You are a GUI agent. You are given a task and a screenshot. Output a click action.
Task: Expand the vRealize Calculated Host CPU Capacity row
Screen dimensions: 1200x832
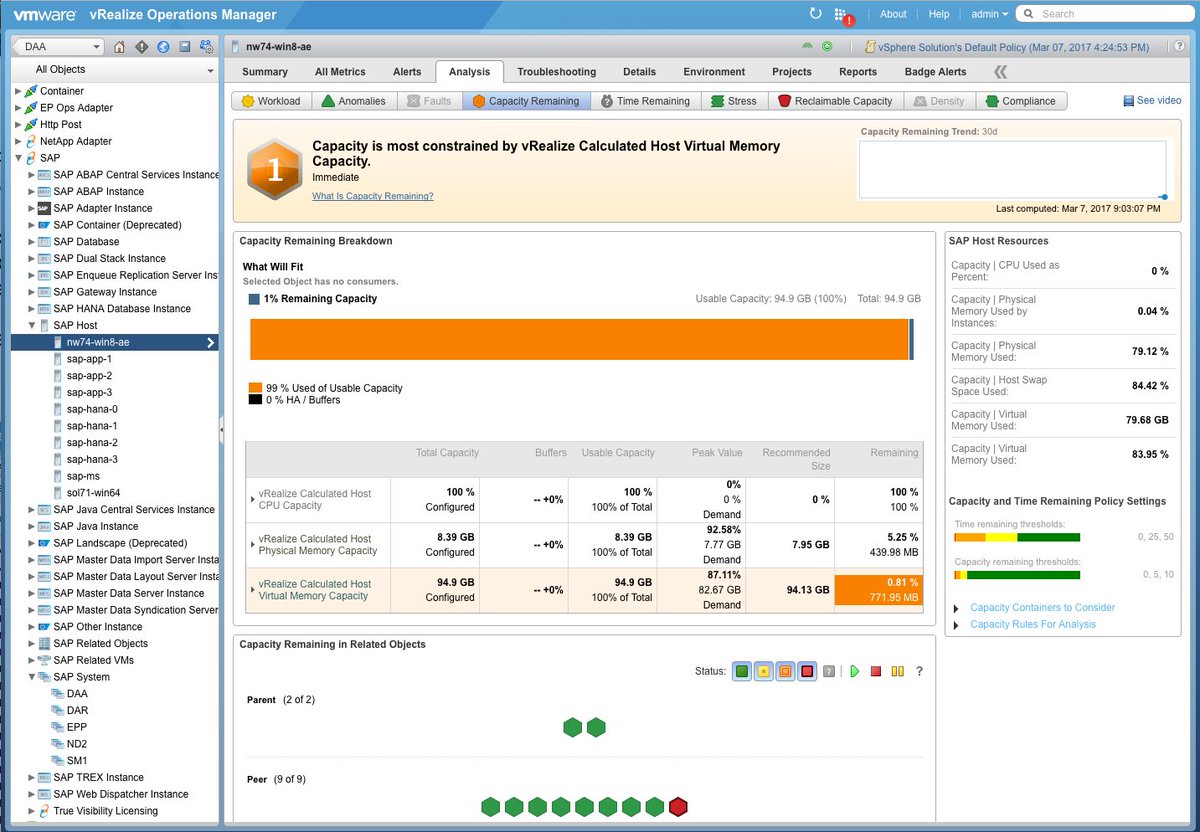pos(252,499)
